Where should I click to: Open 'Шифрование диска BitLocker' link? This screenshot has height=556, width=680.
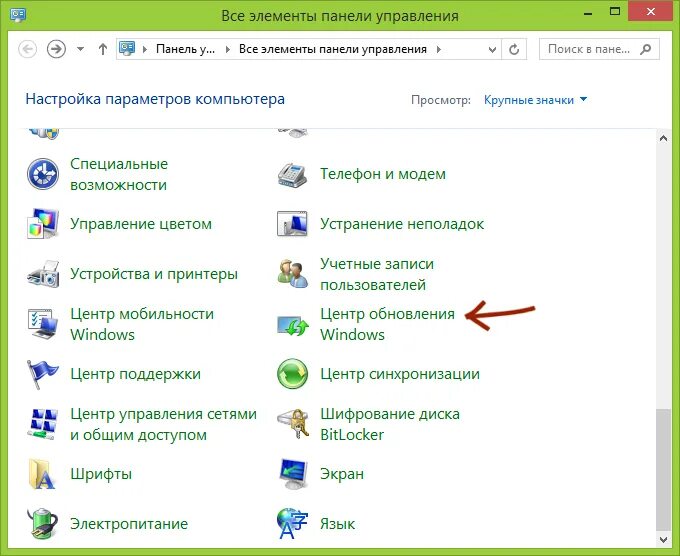390,424
